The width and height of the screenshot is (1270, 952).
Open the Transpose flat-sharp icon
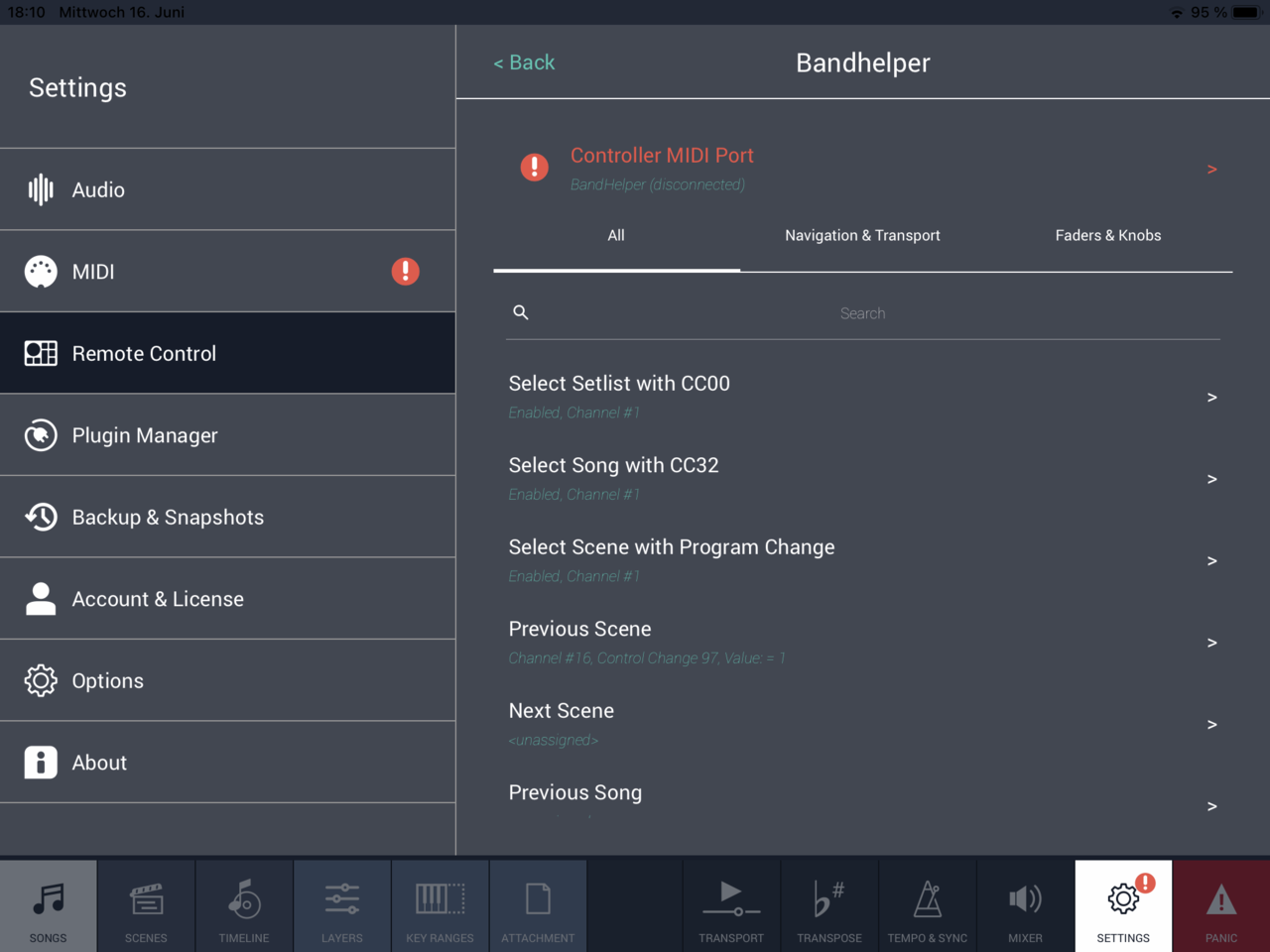tap(829, 898)
